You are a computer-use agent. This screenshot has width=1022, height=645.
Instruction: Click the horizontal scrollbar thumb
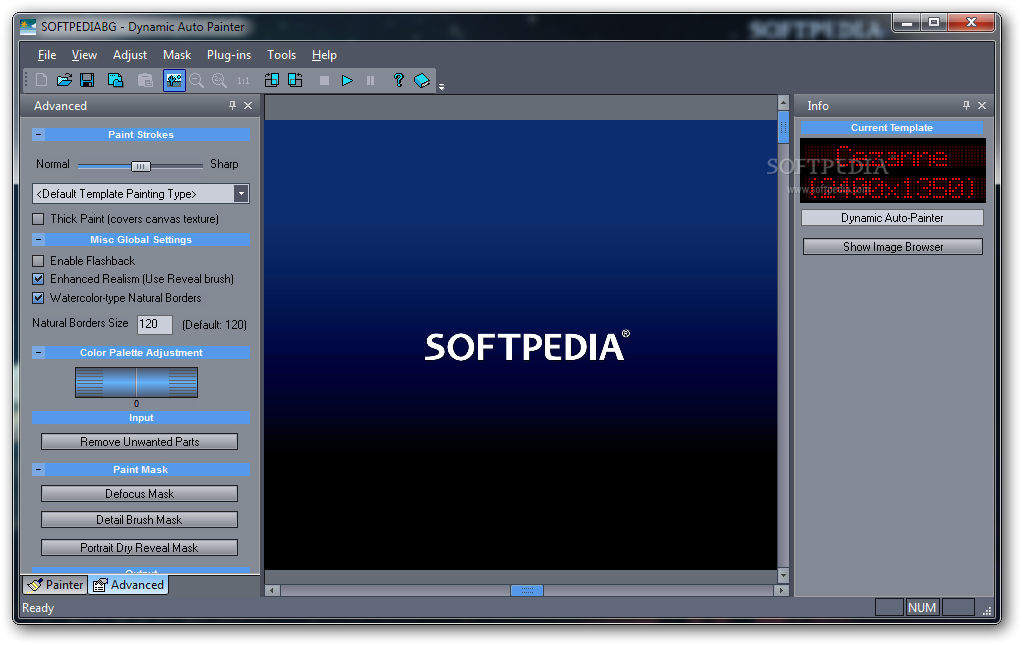(527, 590)
